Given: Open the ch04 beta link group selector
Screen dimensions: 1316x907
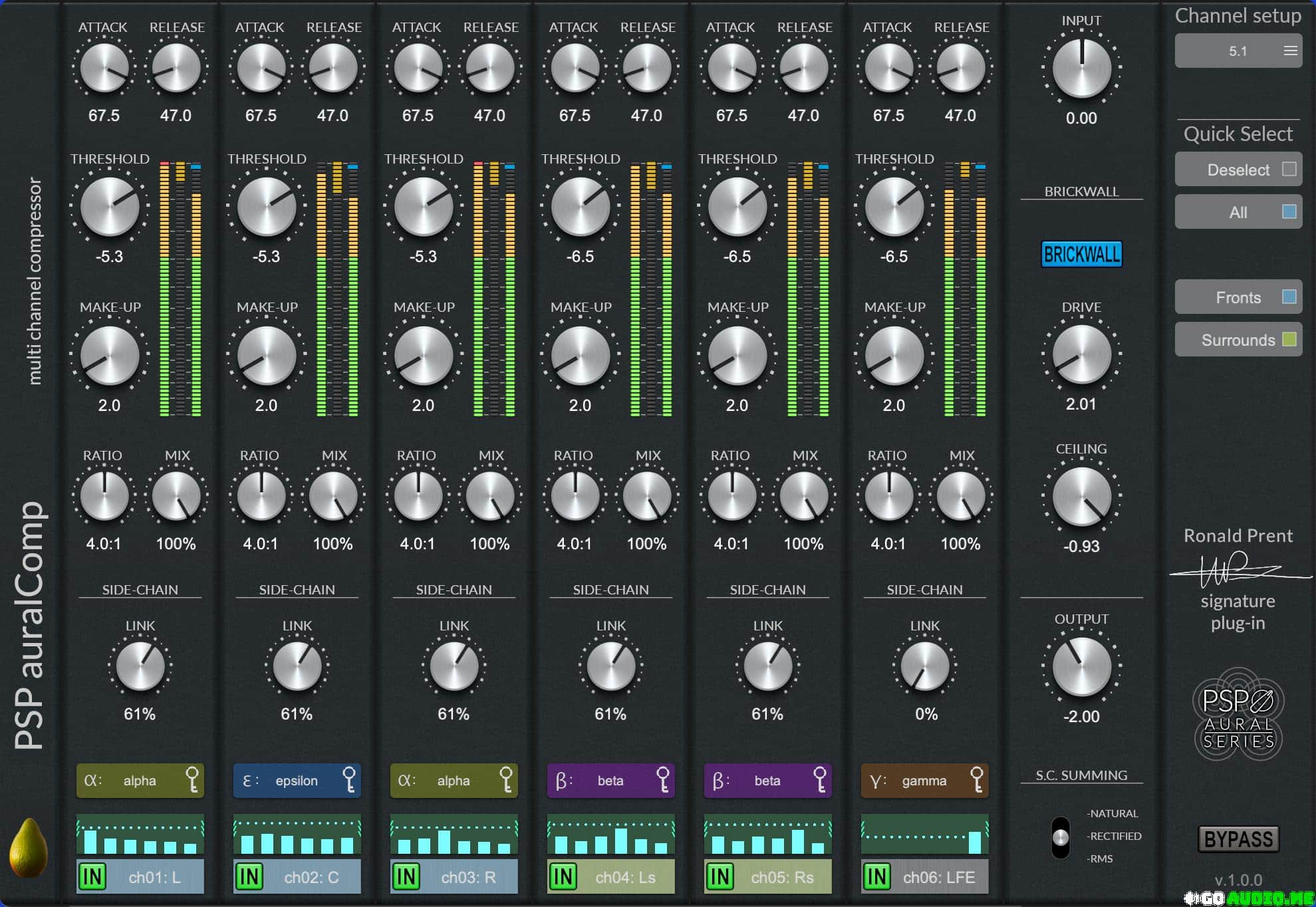Looking at the screenshot, I should click(610, 781).
